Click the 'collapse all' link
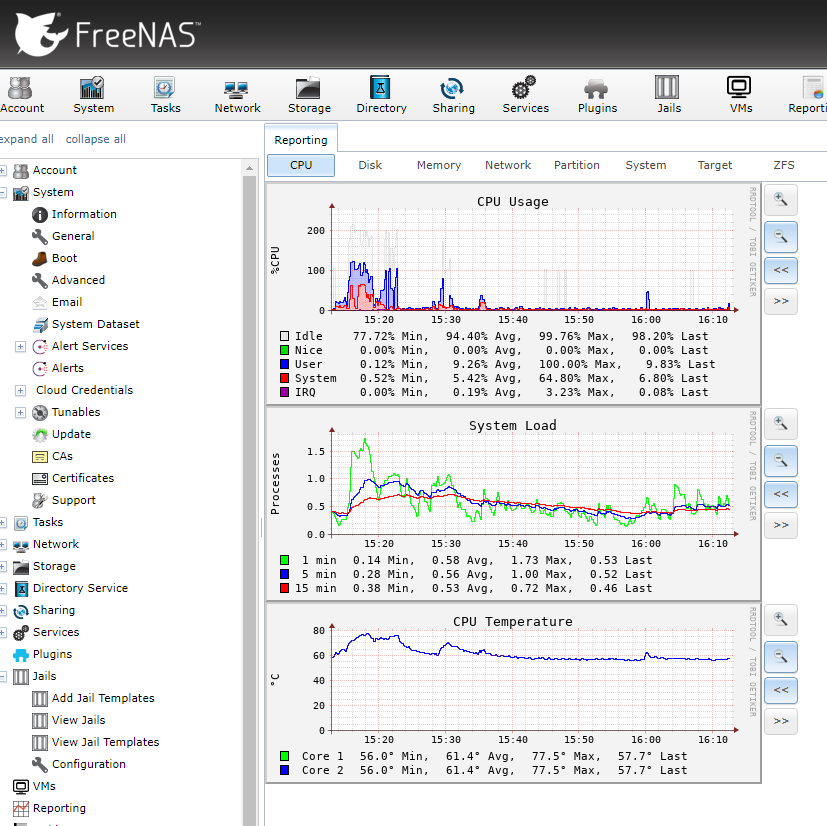The width and height of the screenshot is (827, 826). point(95,139)
